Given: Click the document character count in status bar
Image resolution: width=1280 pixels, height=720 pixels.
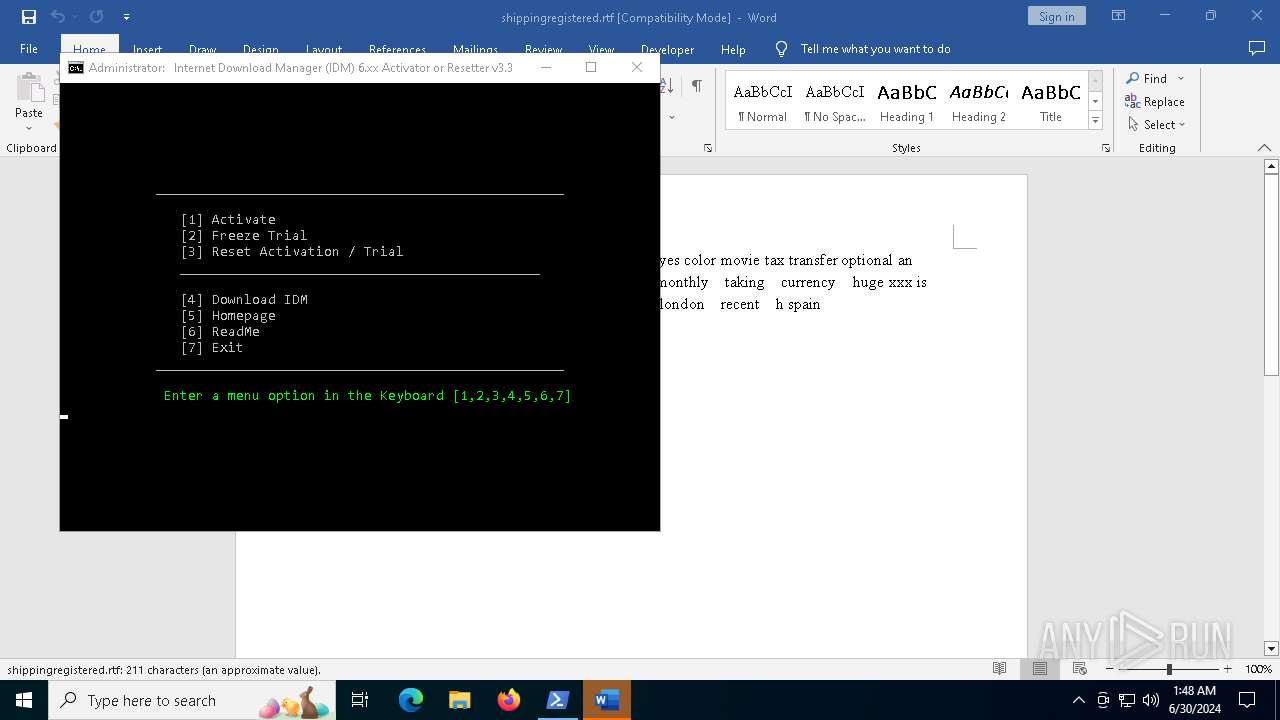Looking at the screenshot, I should [164, 670].
